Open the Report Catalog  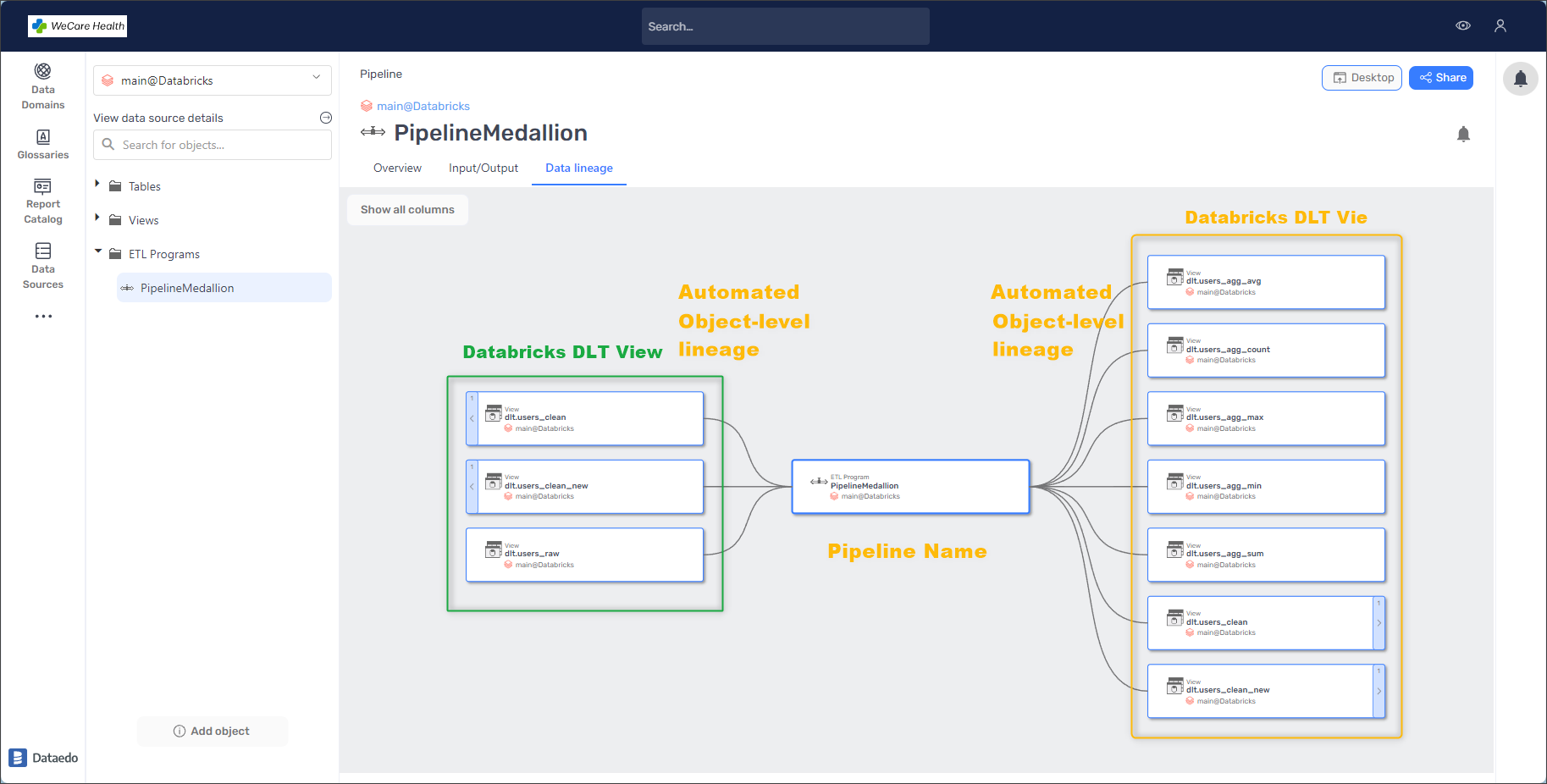(42, 202)
